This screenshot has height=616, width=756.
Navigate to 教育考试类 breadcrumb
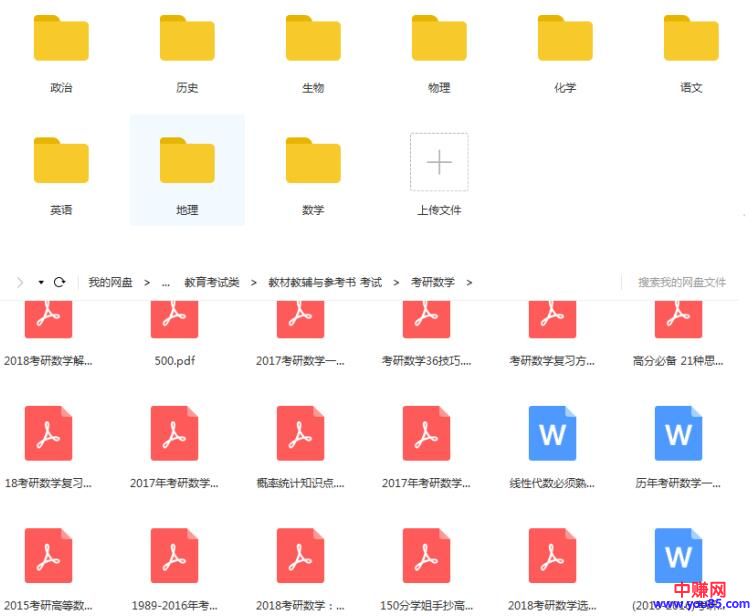coord(212,283)
